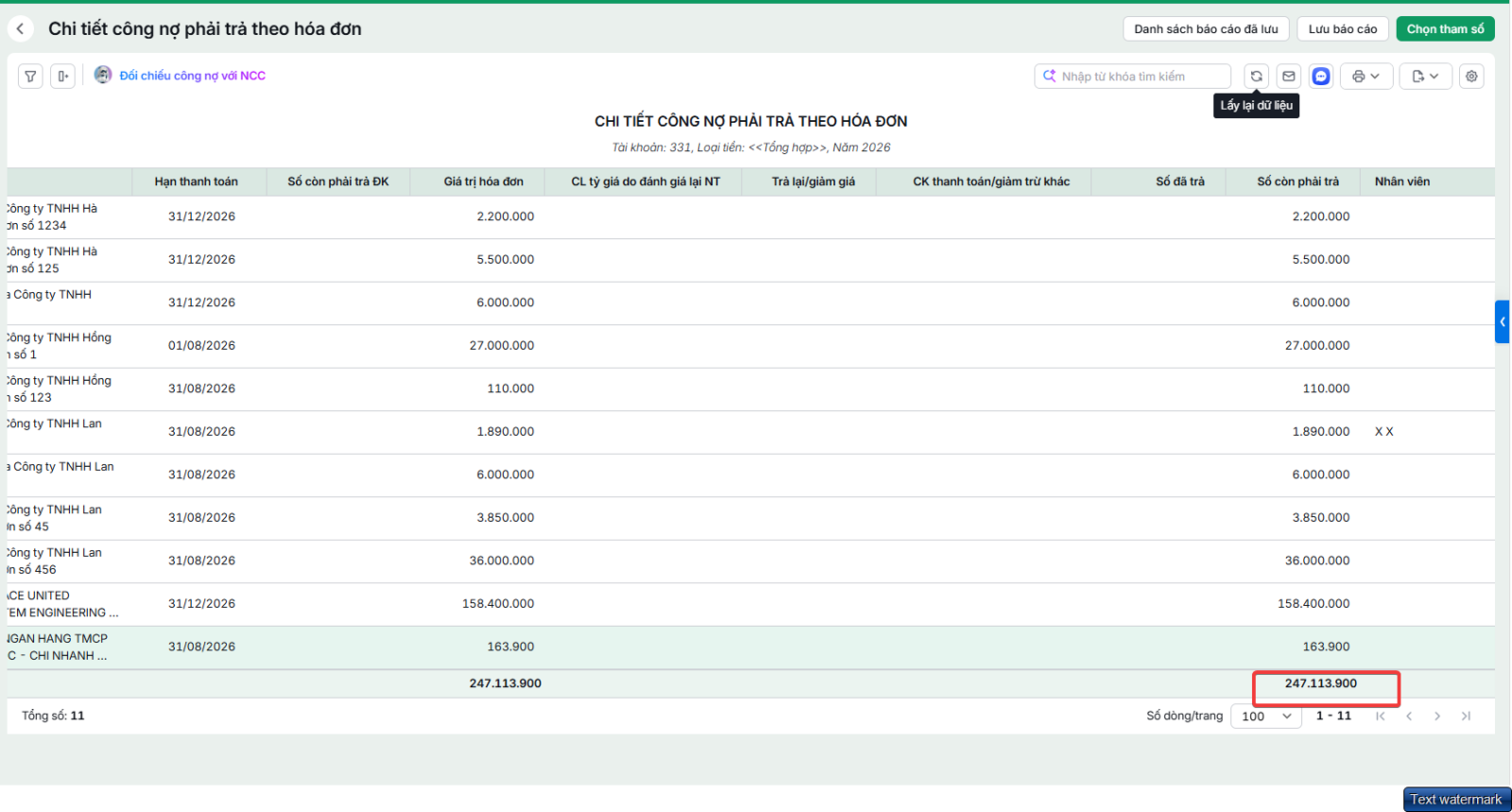The width and height of the screenshot is (1512, 812).
Task: Open Danh sách báo cáo đã lưu
Action: click(1206, 29)
